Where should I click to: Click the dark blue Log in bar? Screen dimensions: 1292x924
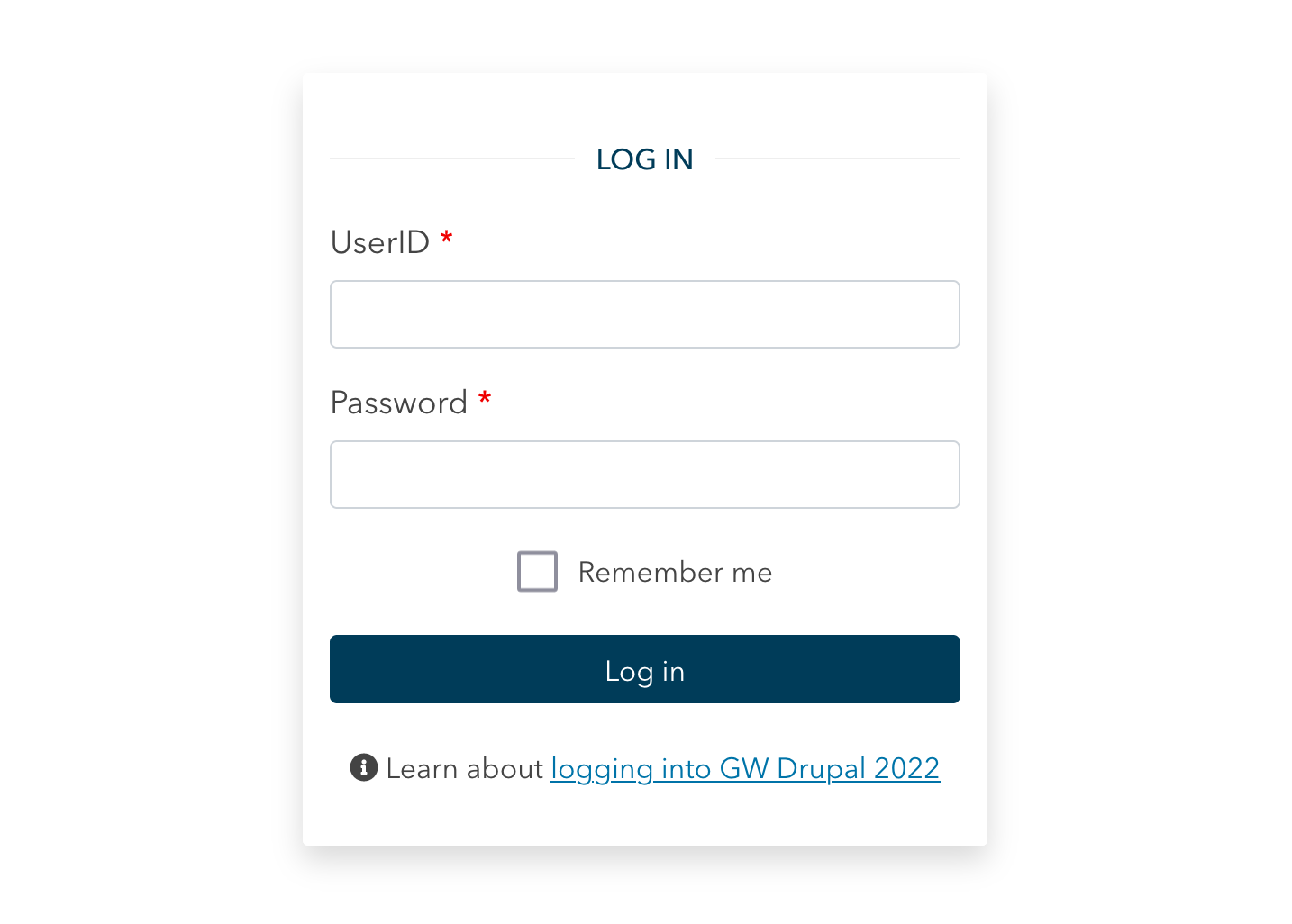(644, 669)
